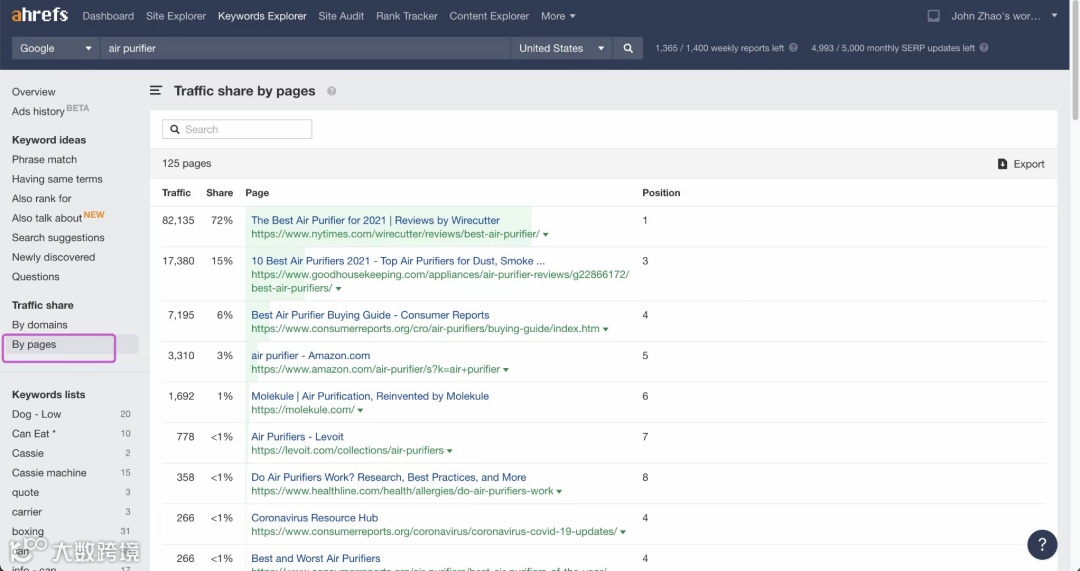Click the Export download icon

tap(1003, 164)
